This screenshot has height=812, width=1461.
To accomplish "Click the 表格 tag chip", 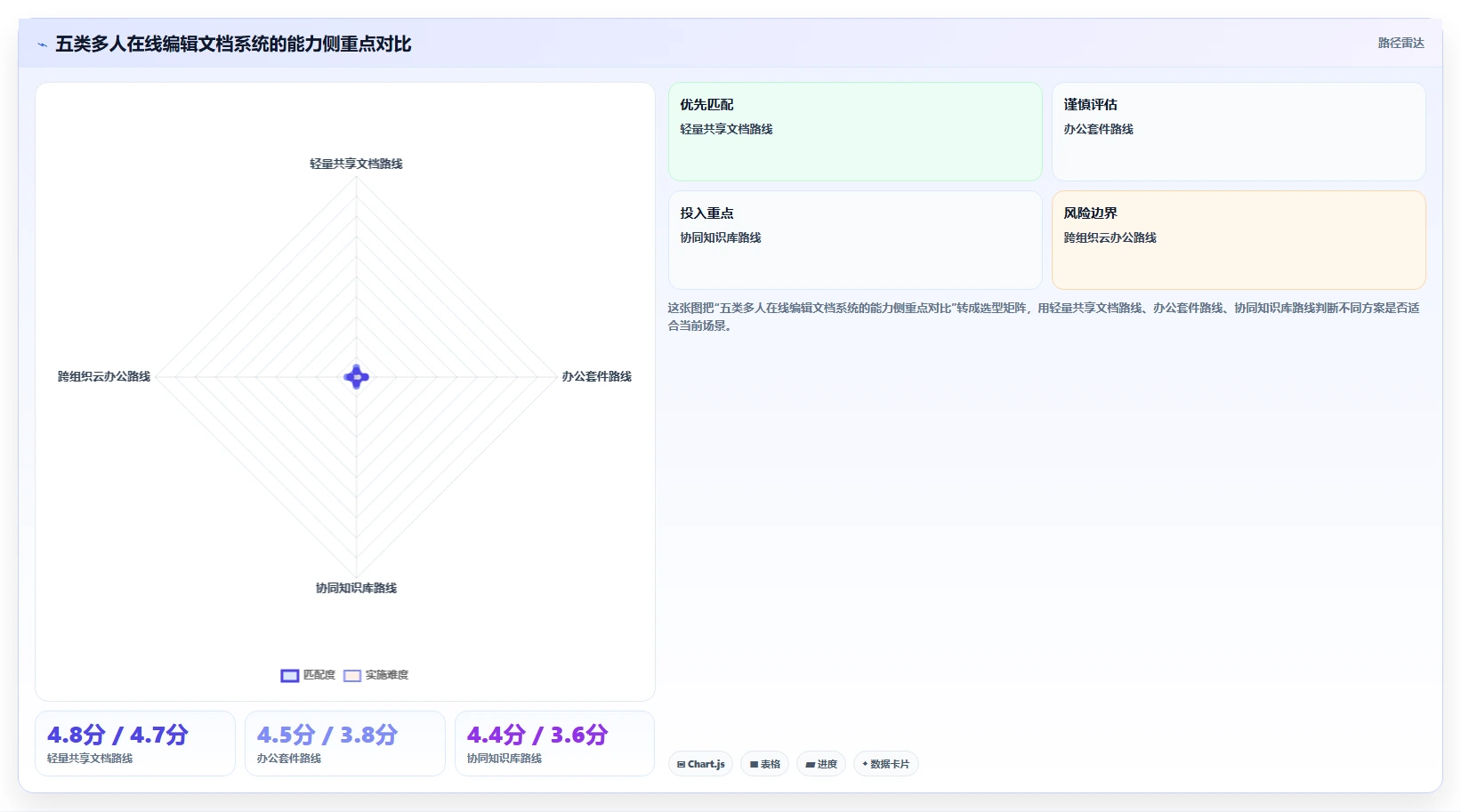I will point(764,764).
